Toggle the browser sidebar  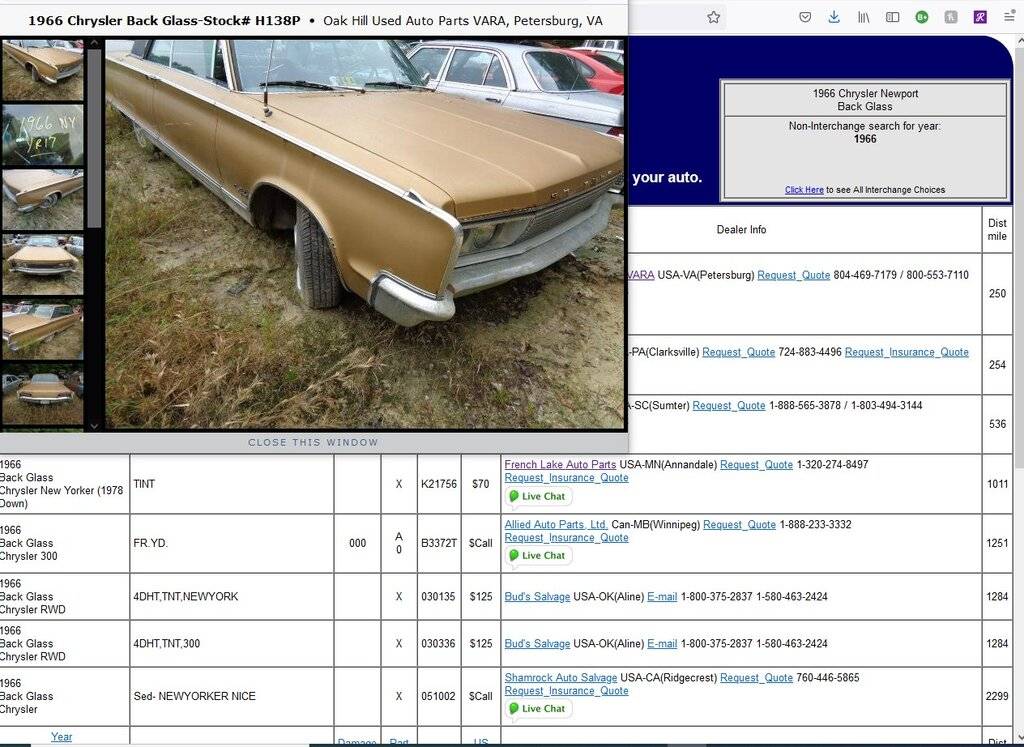pyautogui.click(x=891, y=17)
